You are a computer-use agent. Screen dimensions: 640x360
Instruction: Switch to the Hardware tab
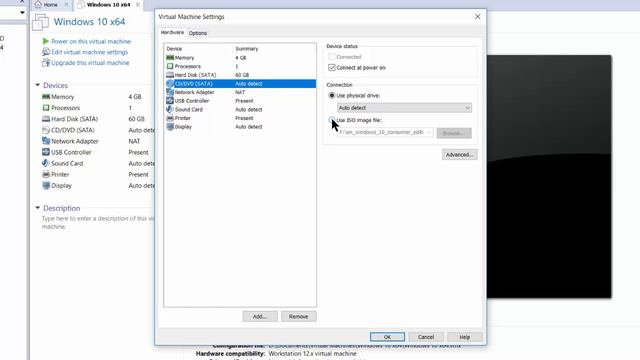[172, 32]
